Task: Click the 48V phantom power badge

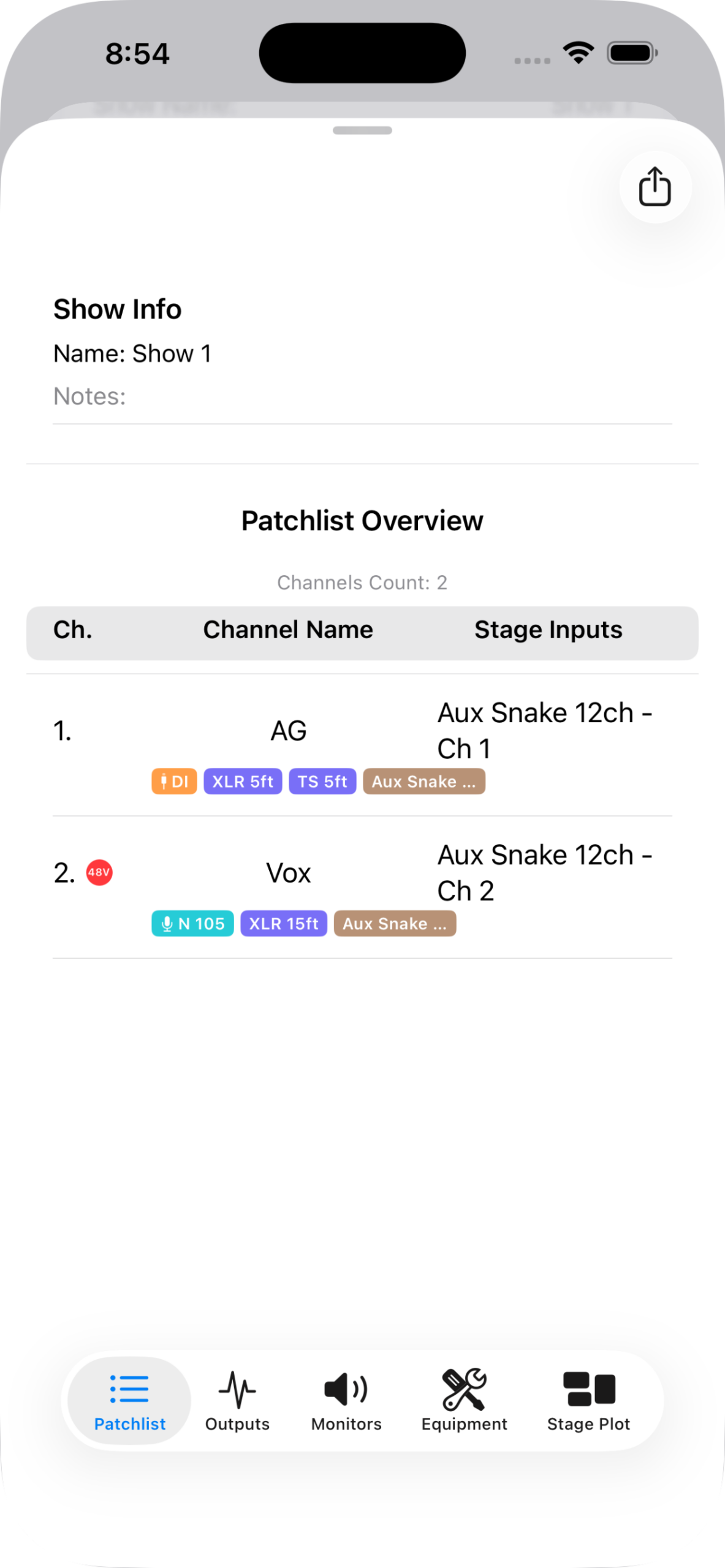Action: [x=99, y=872]
